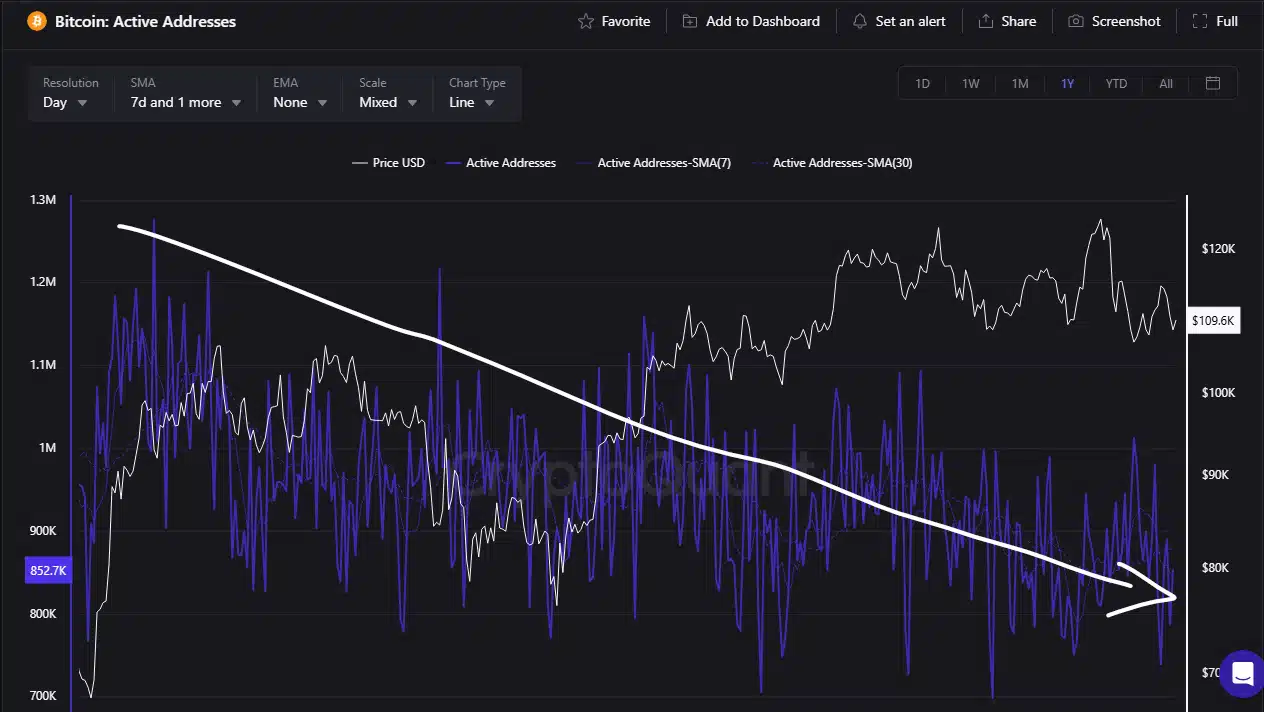Open the Resolution Day dropdown

[x=66, y=102]
